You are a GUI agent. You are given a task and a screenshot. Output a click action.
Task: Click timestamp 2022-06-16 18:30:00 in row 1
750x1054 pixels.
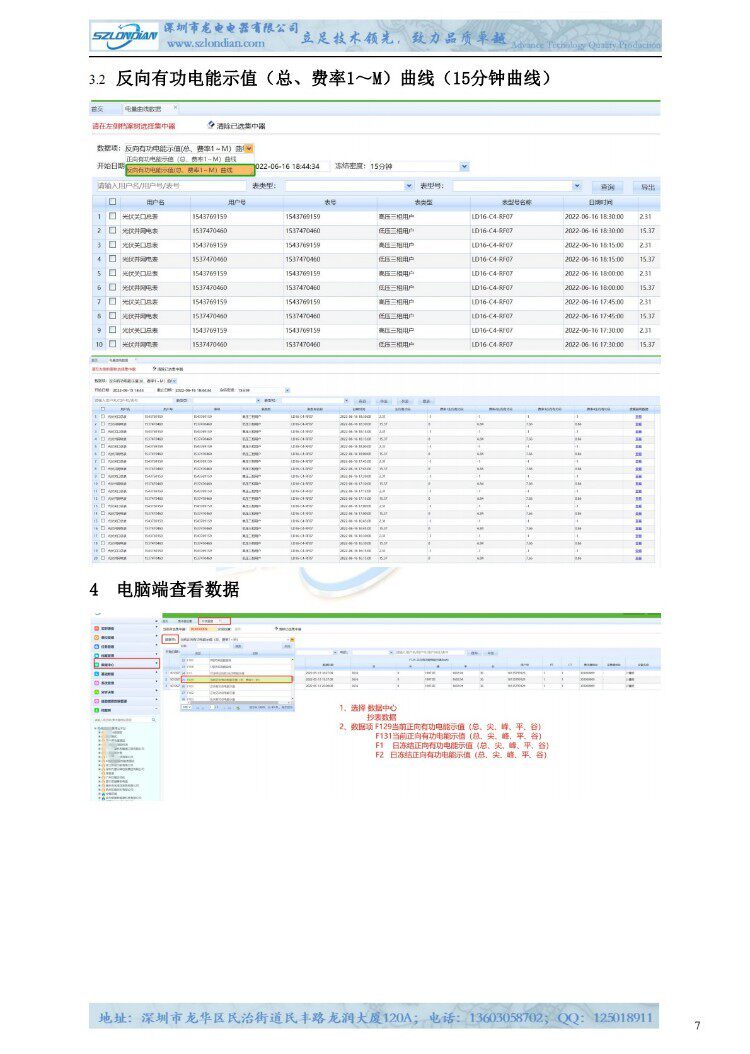point(594,217)
